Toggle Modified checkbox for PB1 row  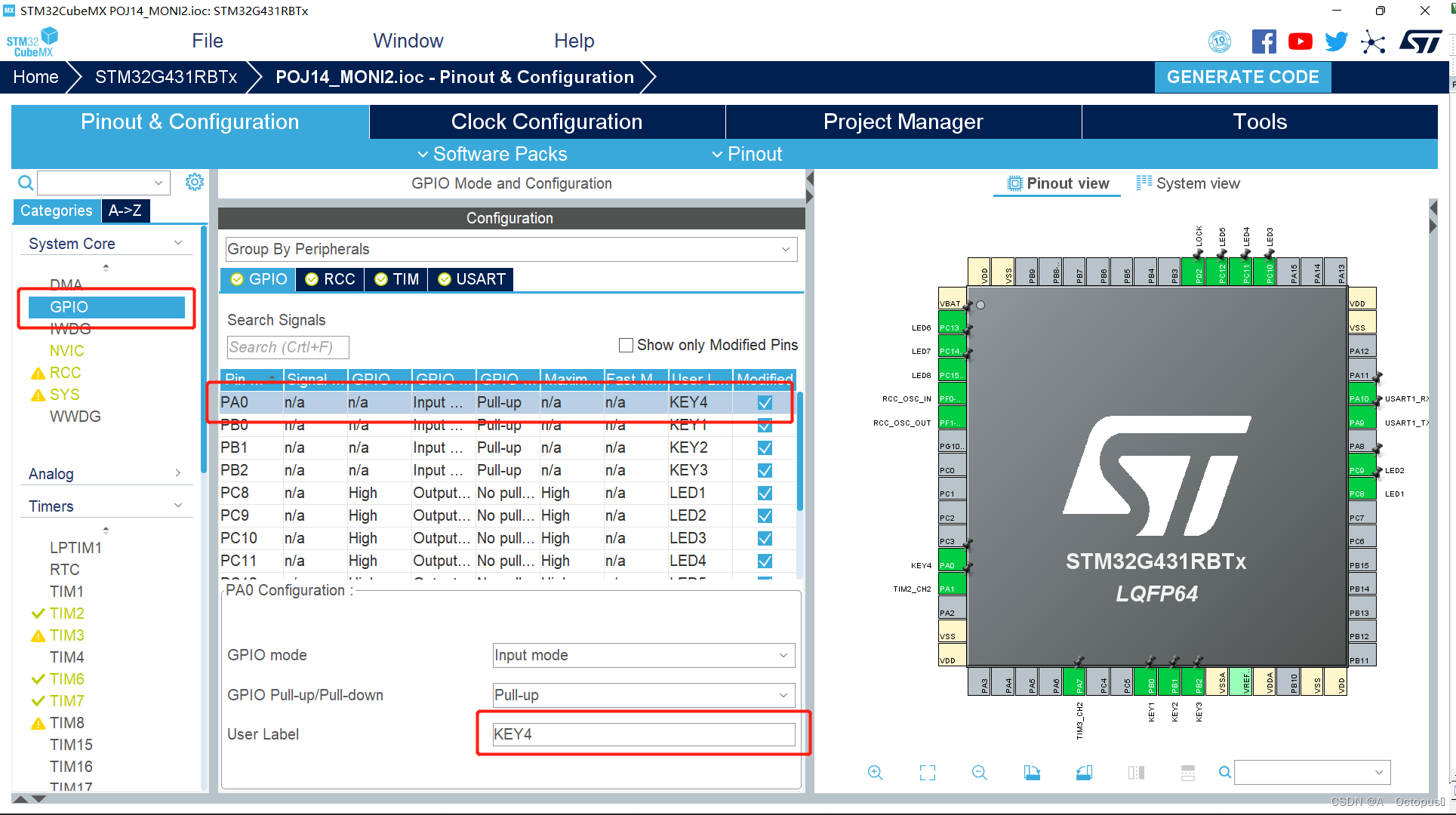click(x=765, y=448)
